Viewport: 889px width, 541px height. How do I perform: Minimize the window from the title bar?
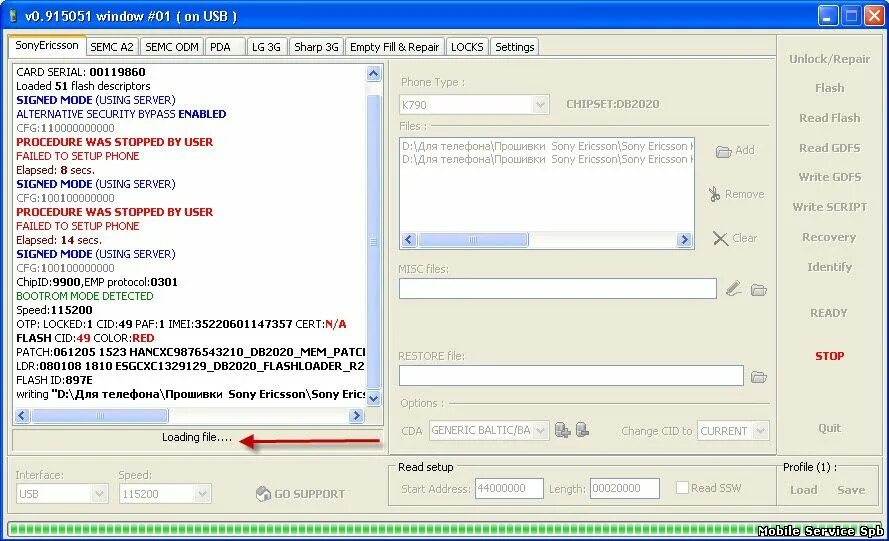(x=828, y=16)
